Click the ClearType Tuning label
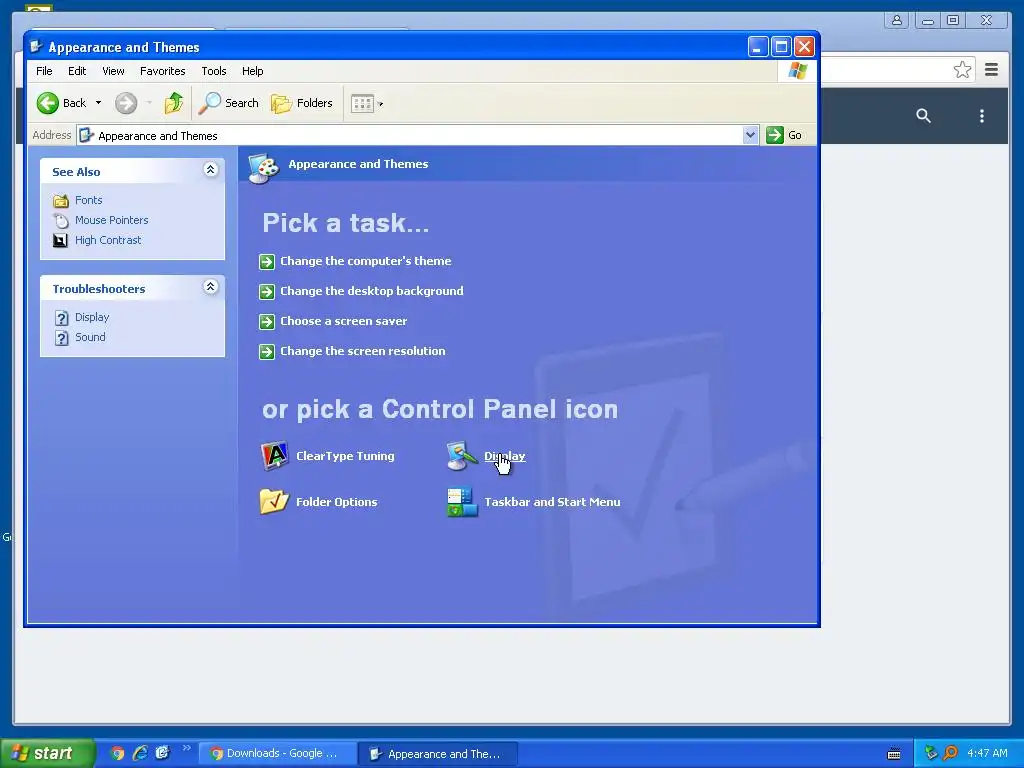This screenshot has width=1024, height=768. (x=345, y=456)
